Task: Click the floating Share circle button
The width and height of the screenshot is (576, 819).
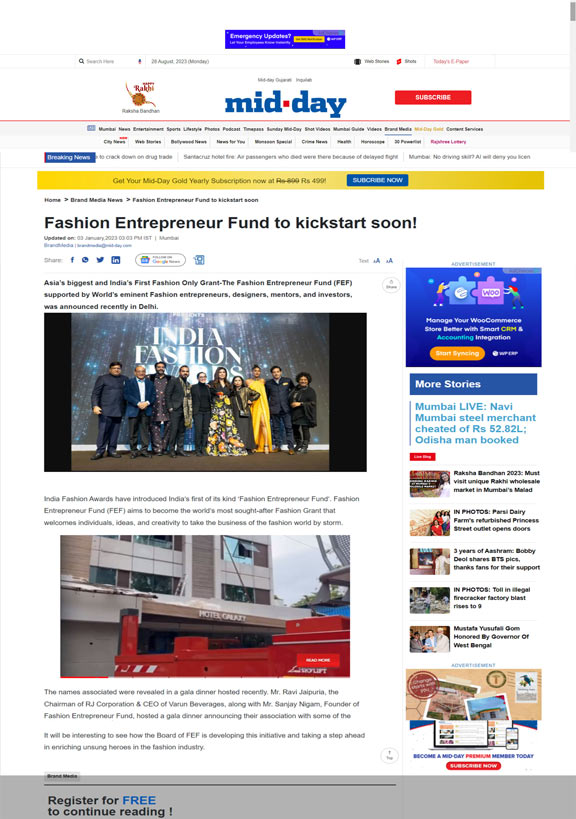Action: point(391,285)
